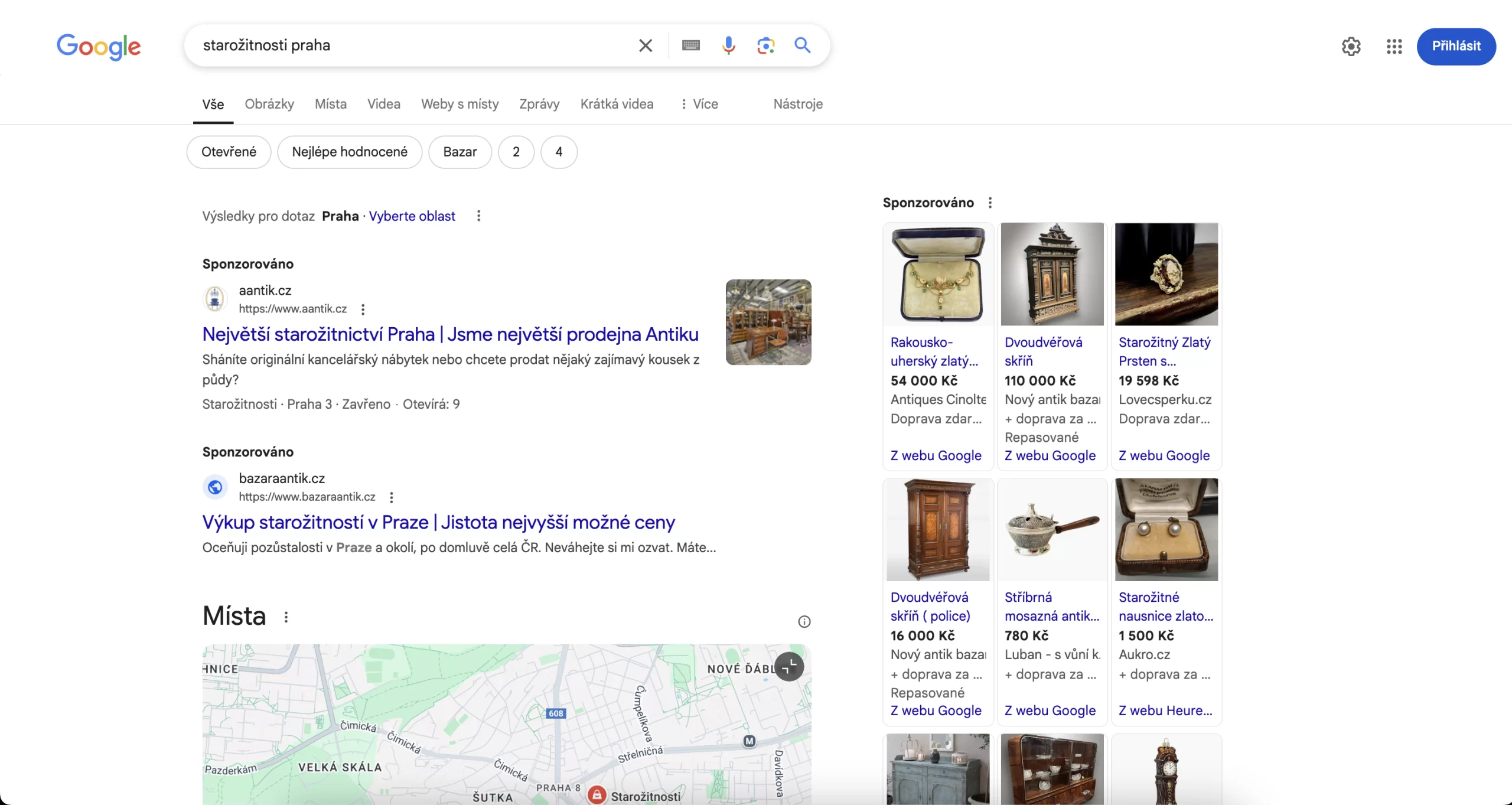Open the Vyberte oblast link
The image size is (1512, 805).
412,216
